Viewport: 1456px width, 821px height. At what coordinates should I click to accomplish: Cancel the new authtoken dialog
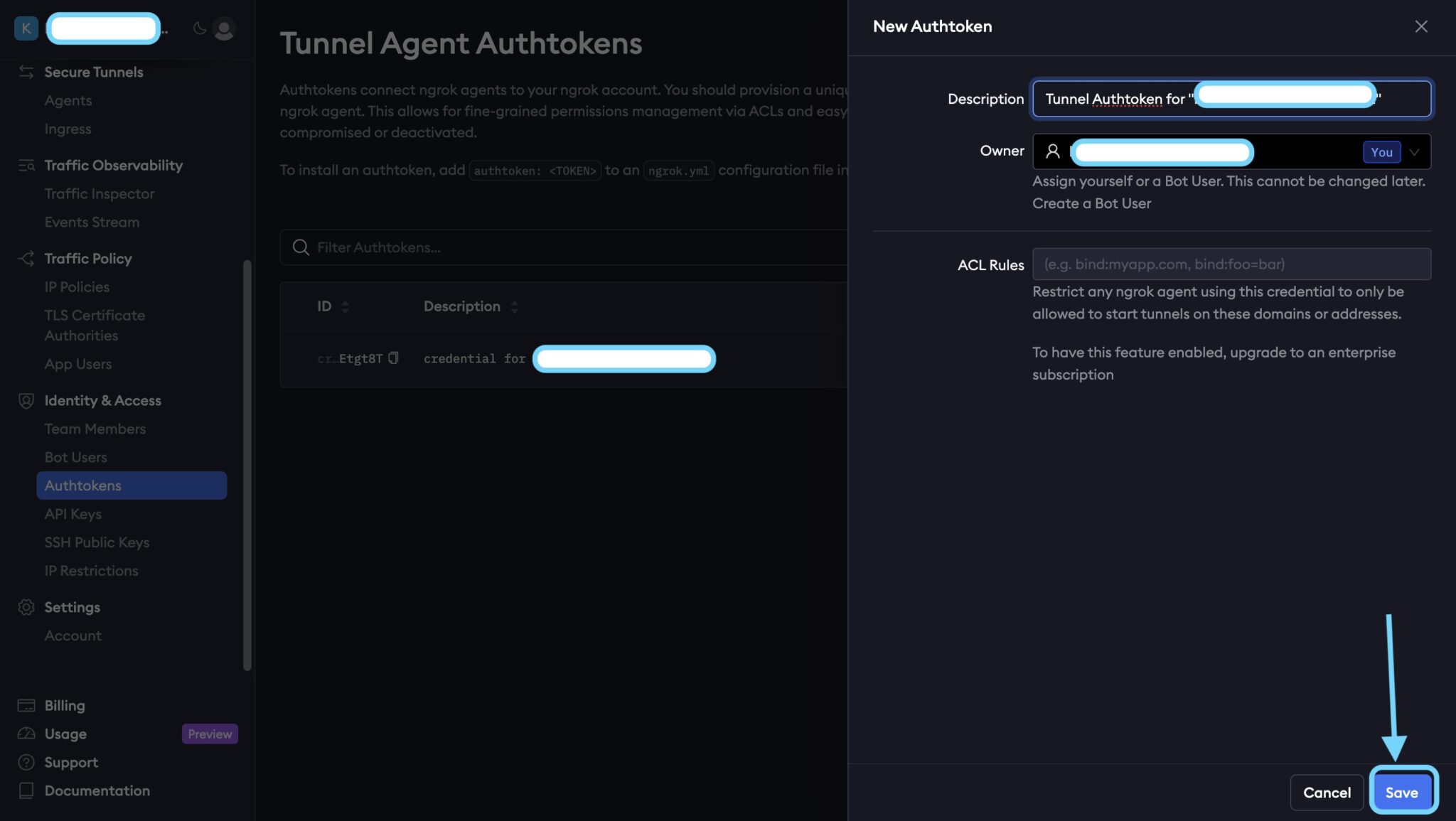(x=1327, y=792)
